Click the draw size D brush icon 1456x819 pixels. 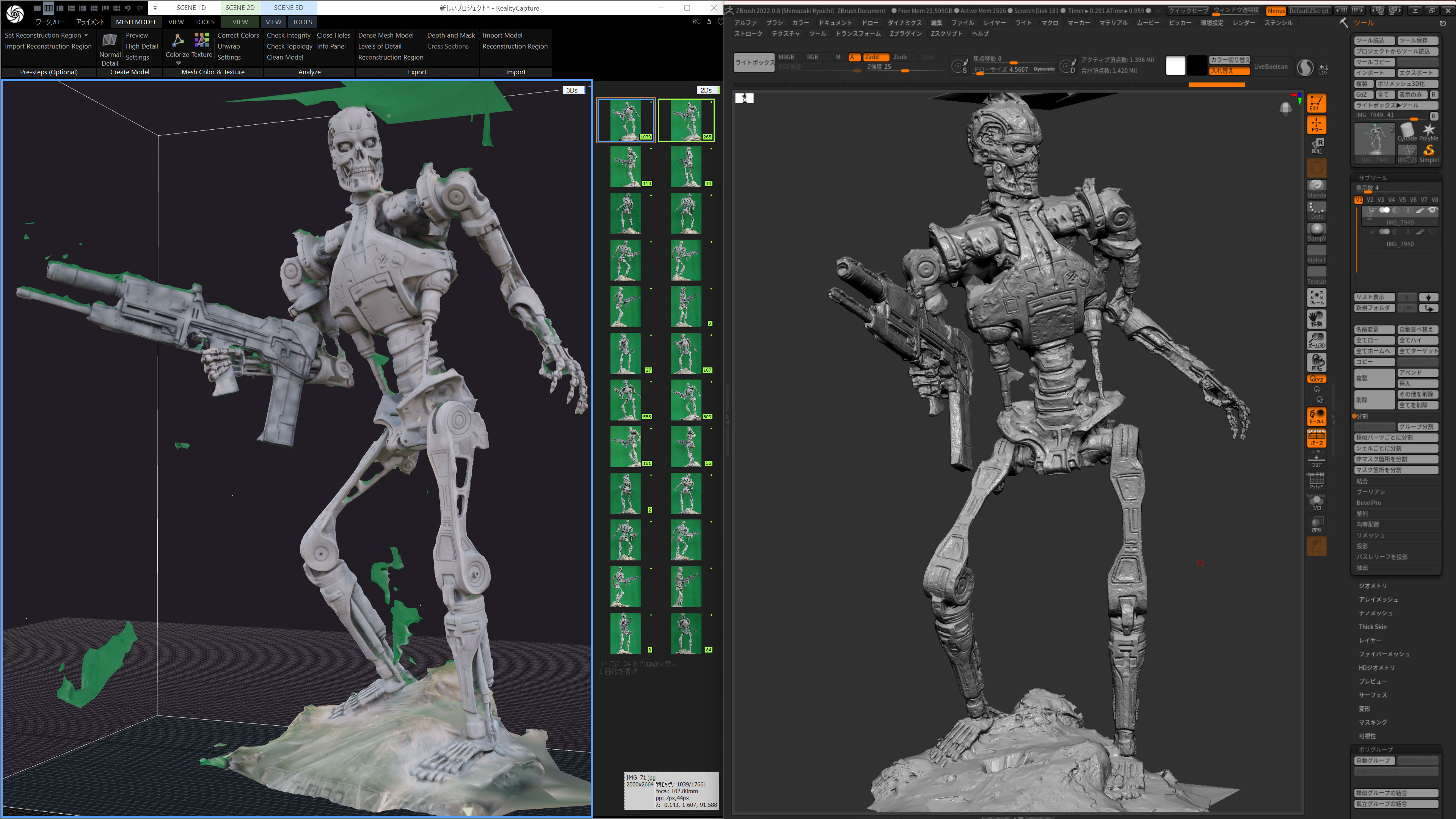[1067, 66]
